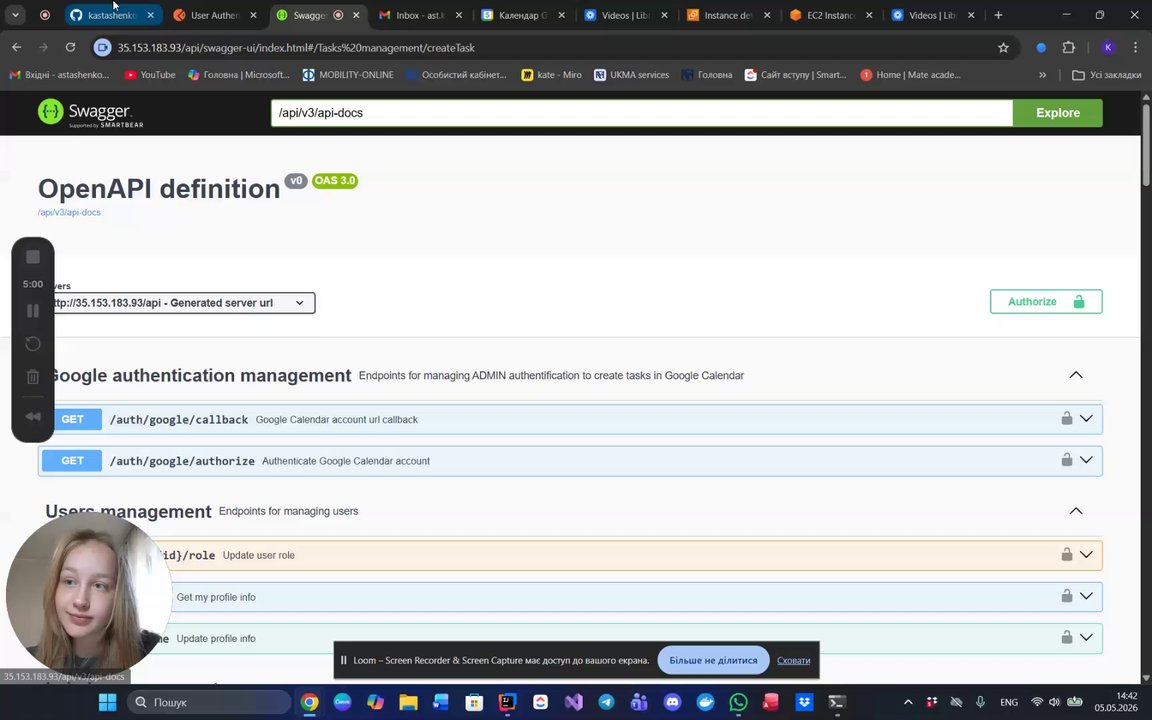Open the Chrome profile K avatar
This screenshot has height=720, width=1152.
click(x=1108, y=48)
